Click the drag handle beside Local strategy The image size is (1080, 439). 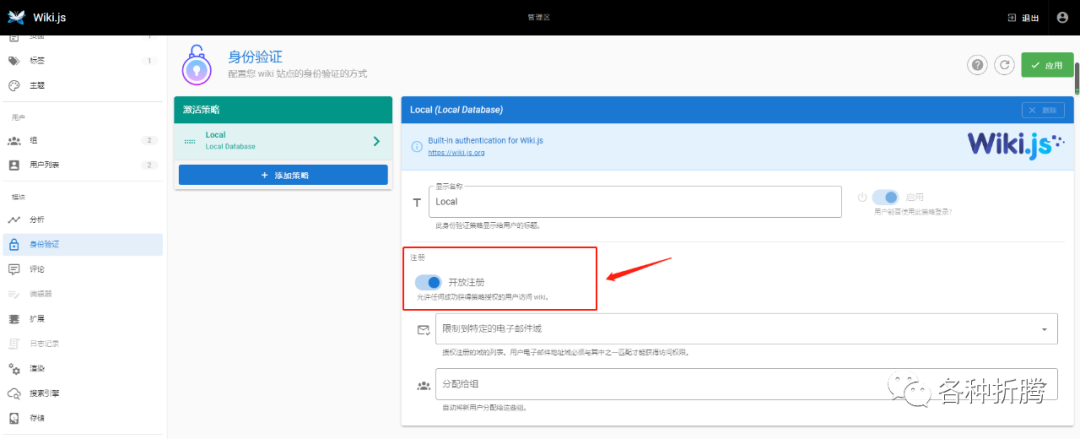[x=189, y=141]
